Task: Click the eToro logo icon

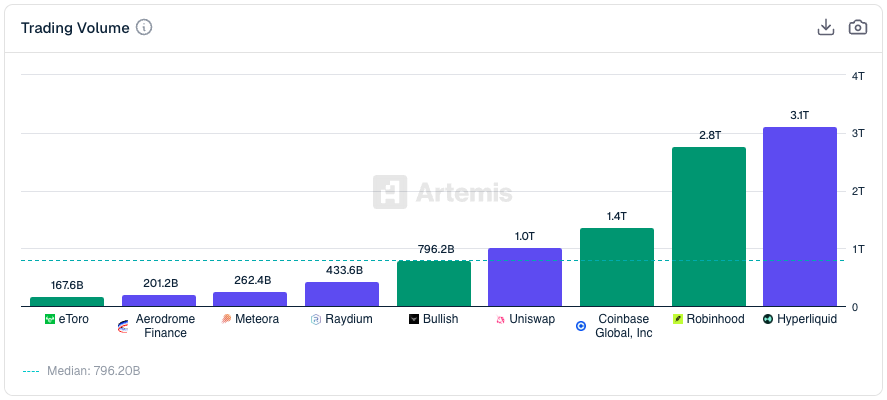Action: click(x=50, y=319)
